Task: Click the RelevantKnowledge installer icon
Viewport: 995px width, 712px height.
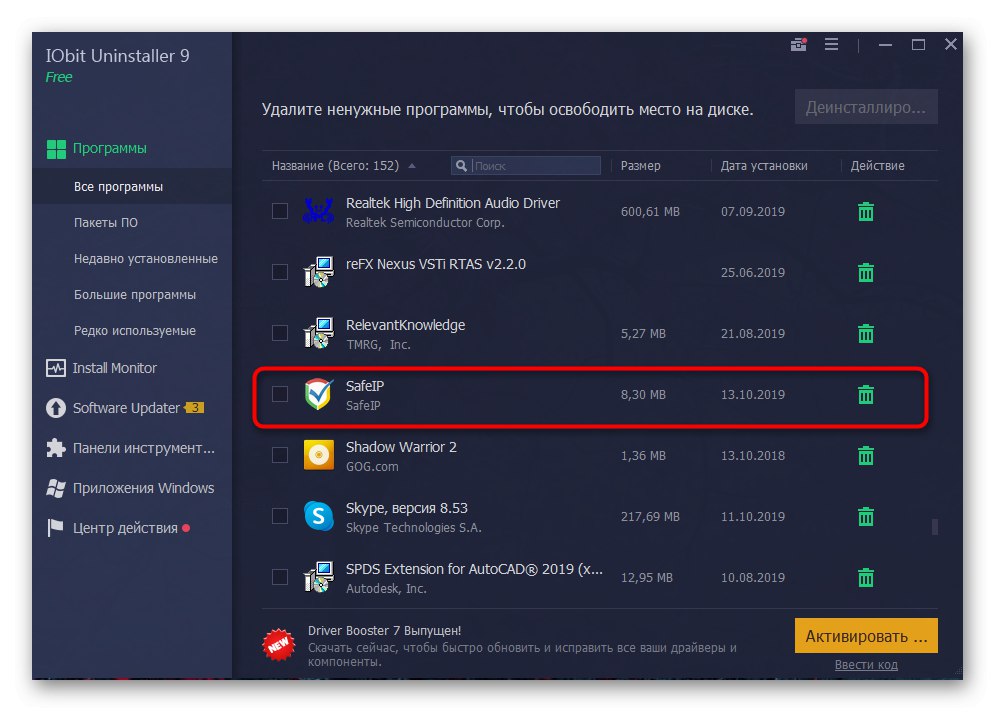Action: coord(319,333)
